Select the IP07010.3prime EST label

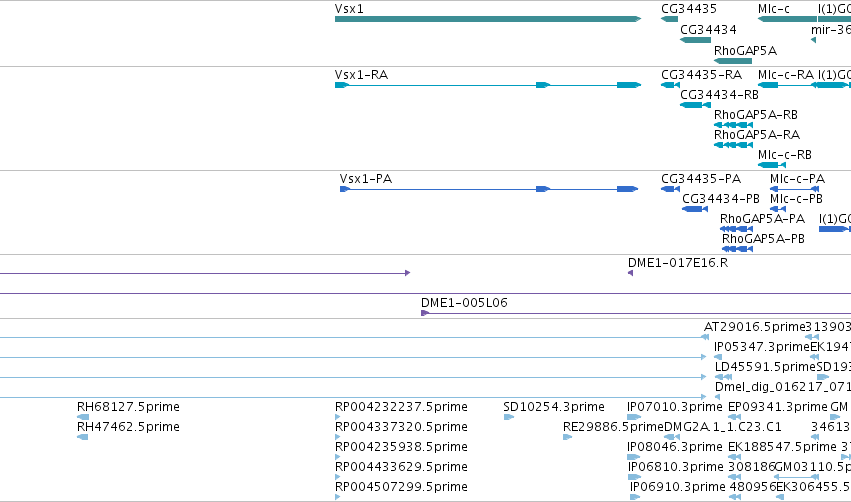[675, 406]
